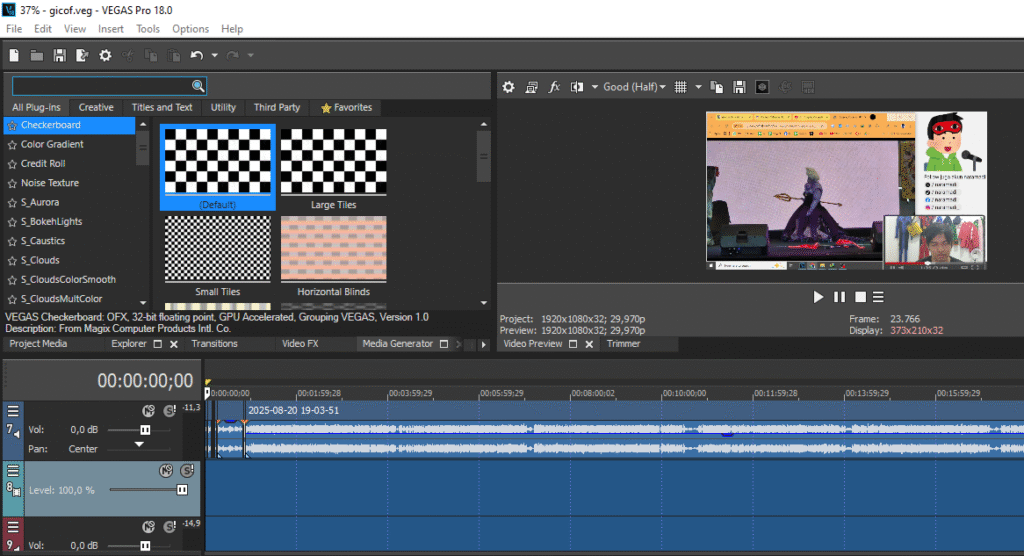
Task: Select S_Caustics in the plug-in list
Action: [43, 240]
